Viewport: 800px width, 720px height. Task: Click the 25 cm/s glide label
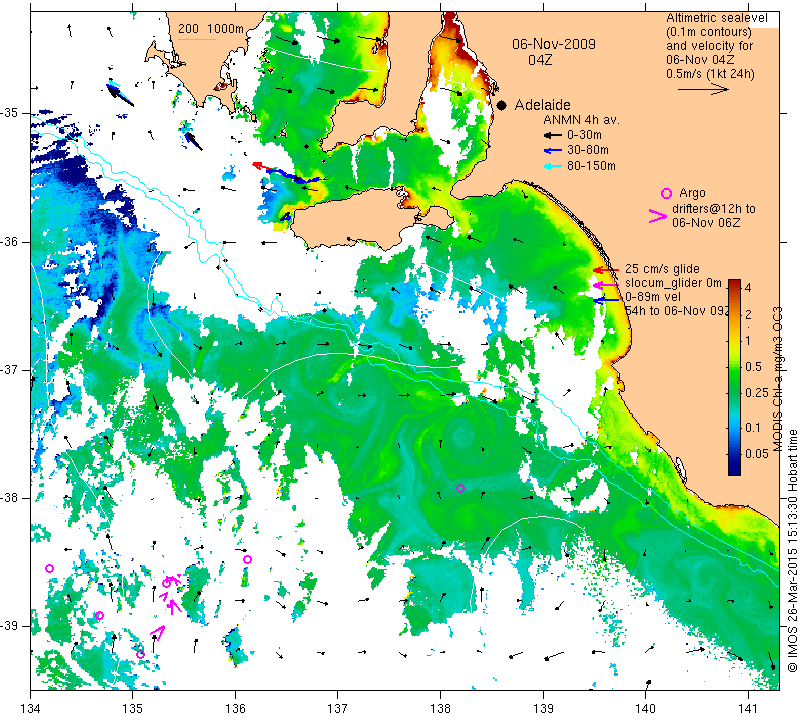point(662,269)
